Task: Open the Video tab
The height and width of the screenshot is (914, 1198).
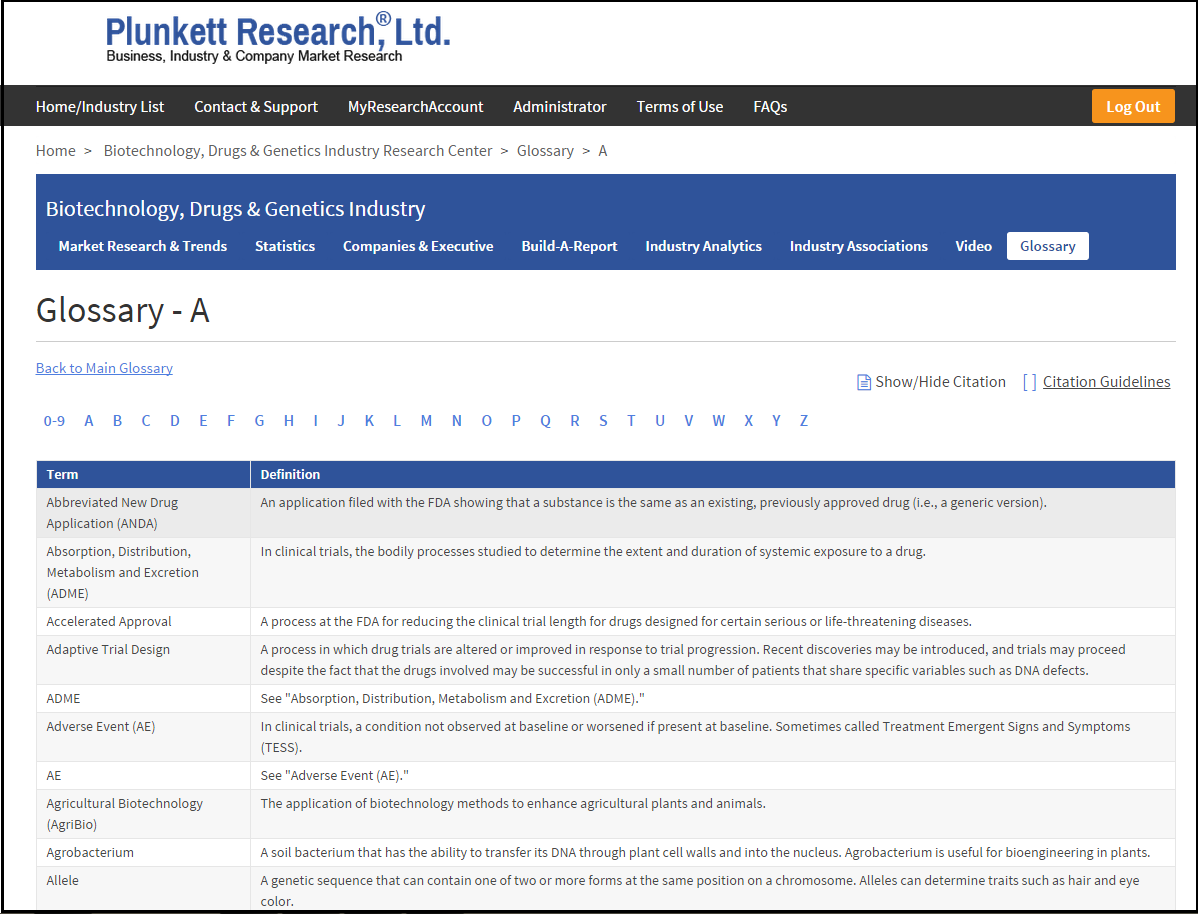Action: (x=973, y=246)
